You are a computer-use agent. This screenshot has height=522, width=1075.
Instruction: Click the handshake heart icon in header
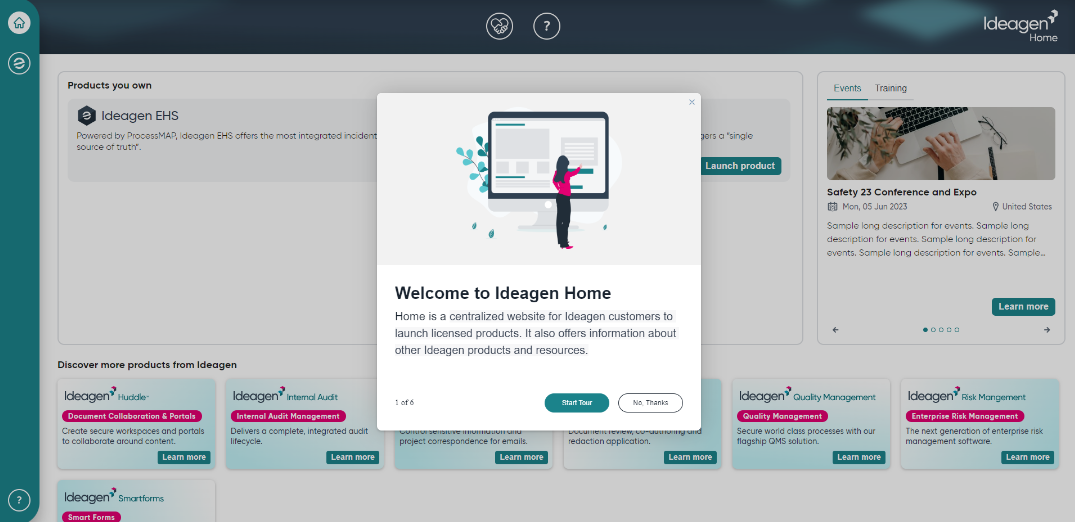[500, 27]
